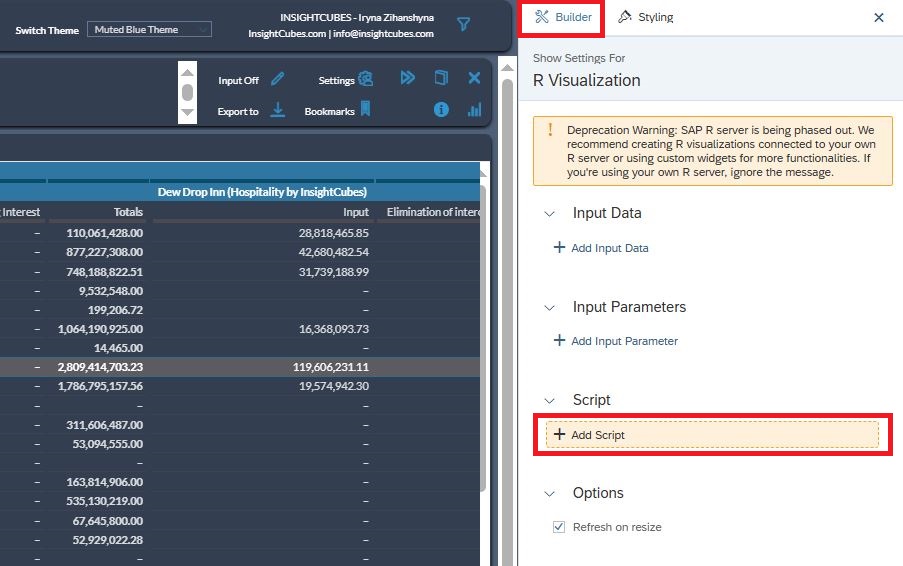Image resolution: width=903 pixels, height=566 pixels.
Task: Click the bar chart icon
Action: click(x=474, y=110)
